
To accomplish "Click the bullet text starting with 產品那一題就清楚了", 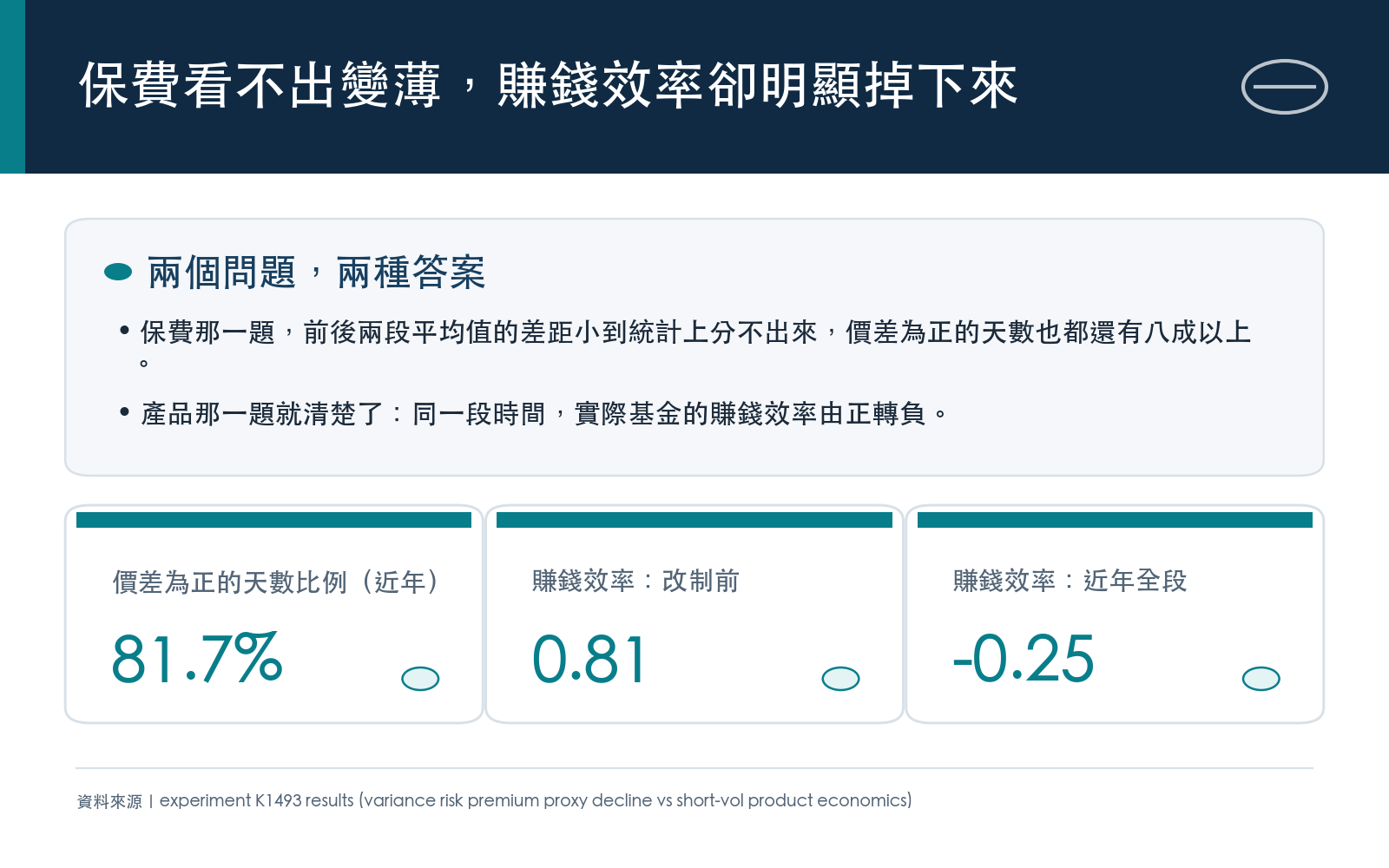I will [x=544, y=413].
